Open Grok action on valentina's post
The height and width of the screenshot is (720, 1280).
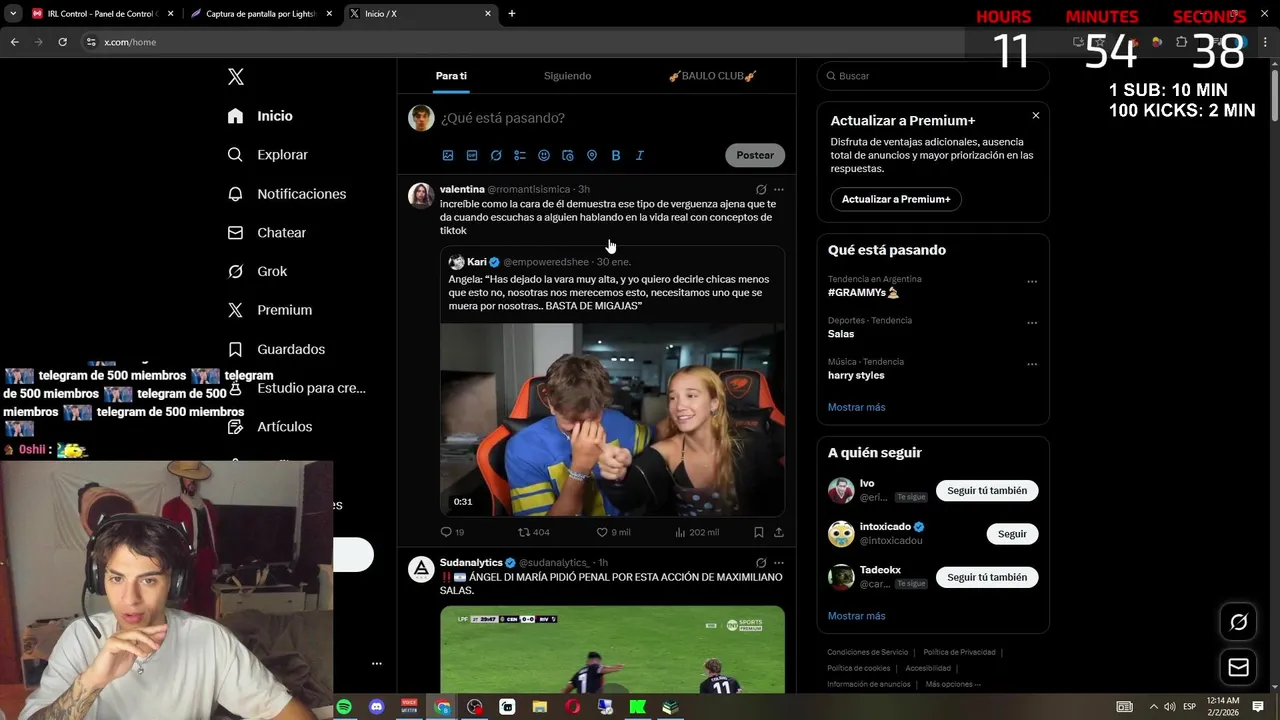(761, 189)
